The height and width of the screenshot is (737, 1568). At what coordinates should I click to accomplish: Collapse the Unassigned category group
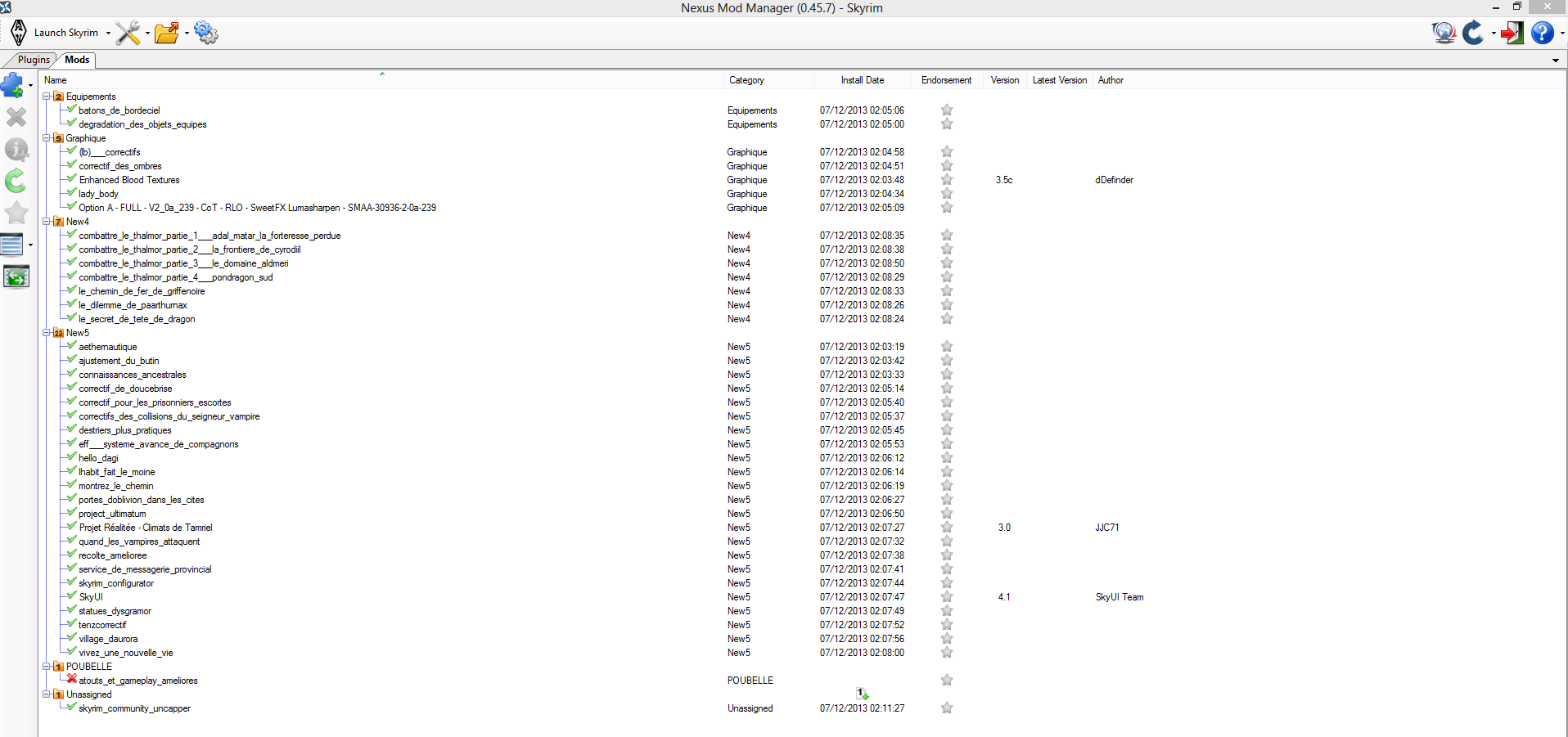coord(47,694)
